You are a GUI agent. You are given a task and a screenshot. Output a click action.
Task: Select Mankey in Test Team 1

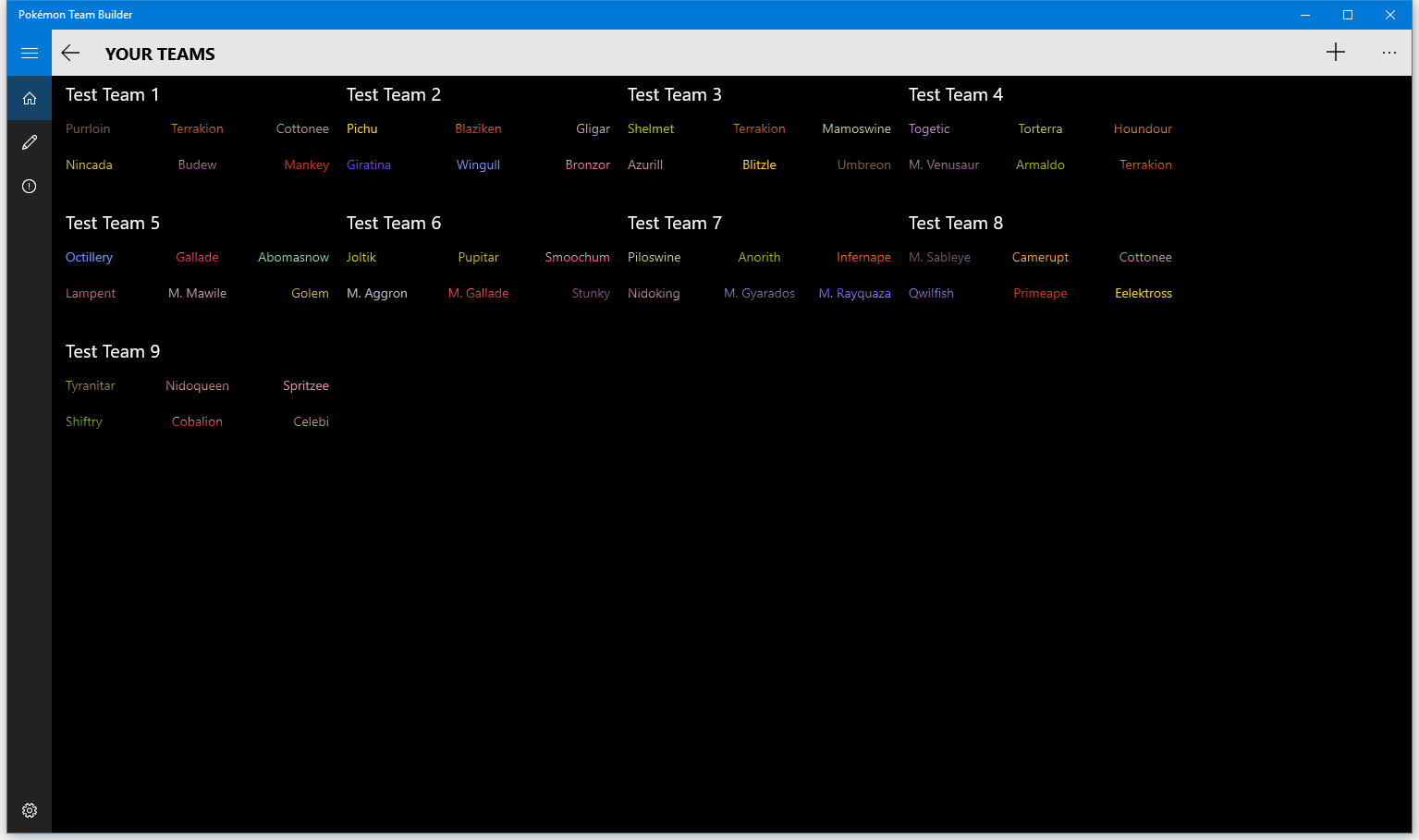coord(306,164)
